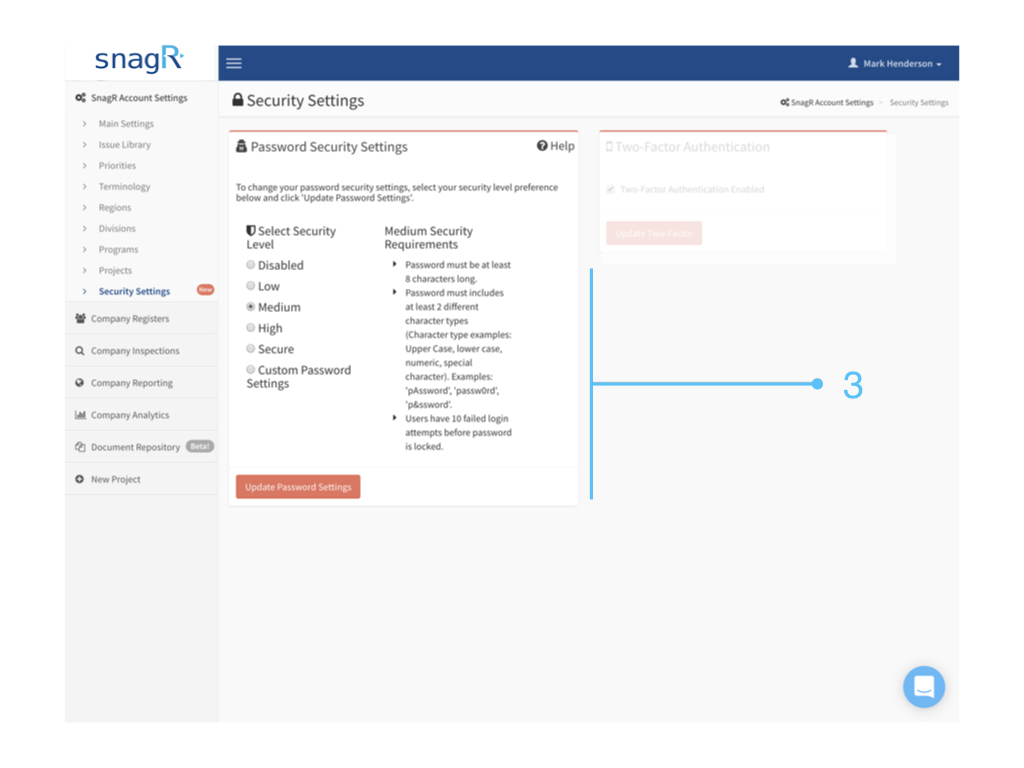Click the Medium Security Requirements heading
Viewport: 1024px width, 768px height.
428,237
